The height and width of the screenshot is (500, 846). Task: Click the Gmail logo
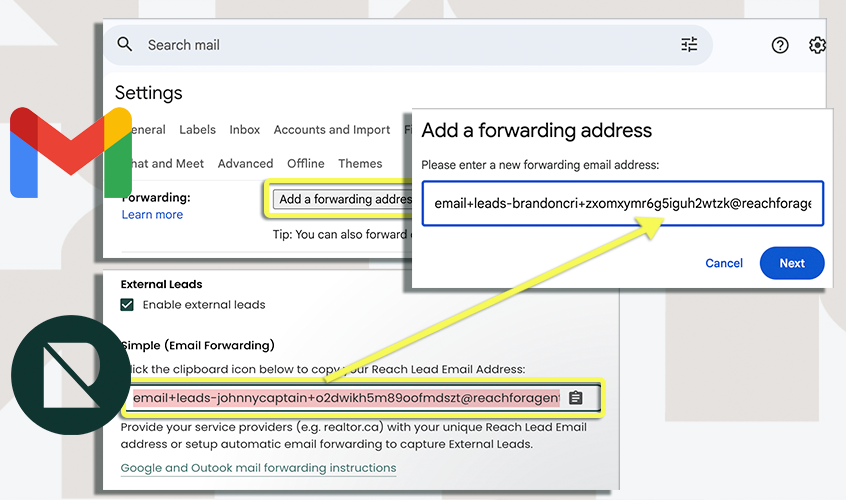coord(70,152)
